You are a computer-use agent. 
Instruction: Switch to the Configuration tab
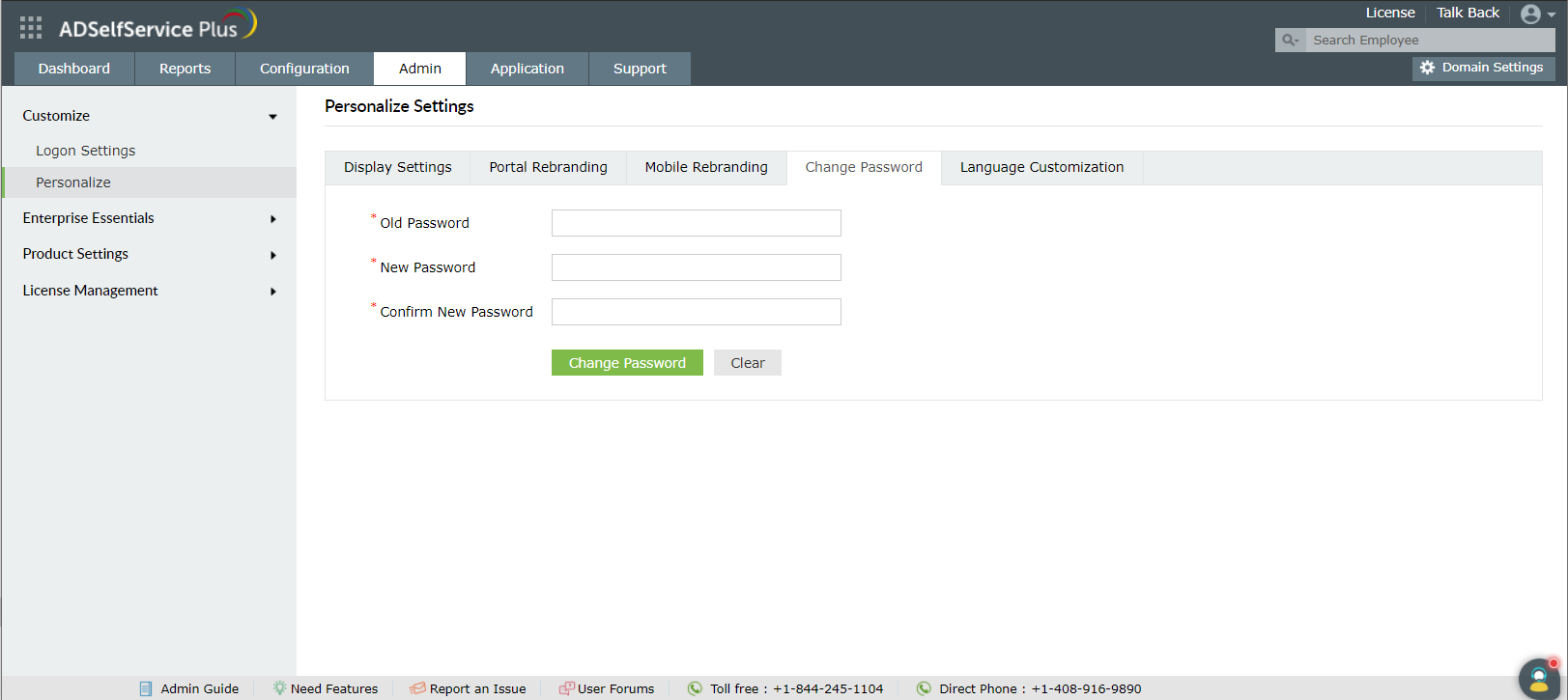pos(304,69)
